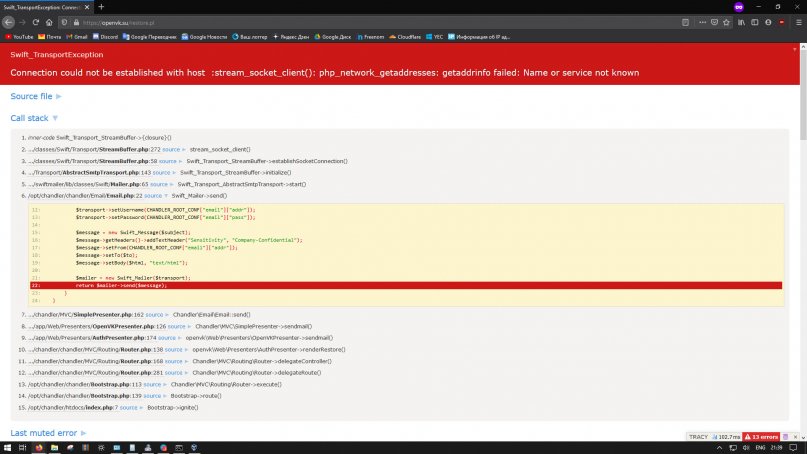Bookmark this page with star icon
The height and width of the screenshot is (454, 807).
point(726,23)
